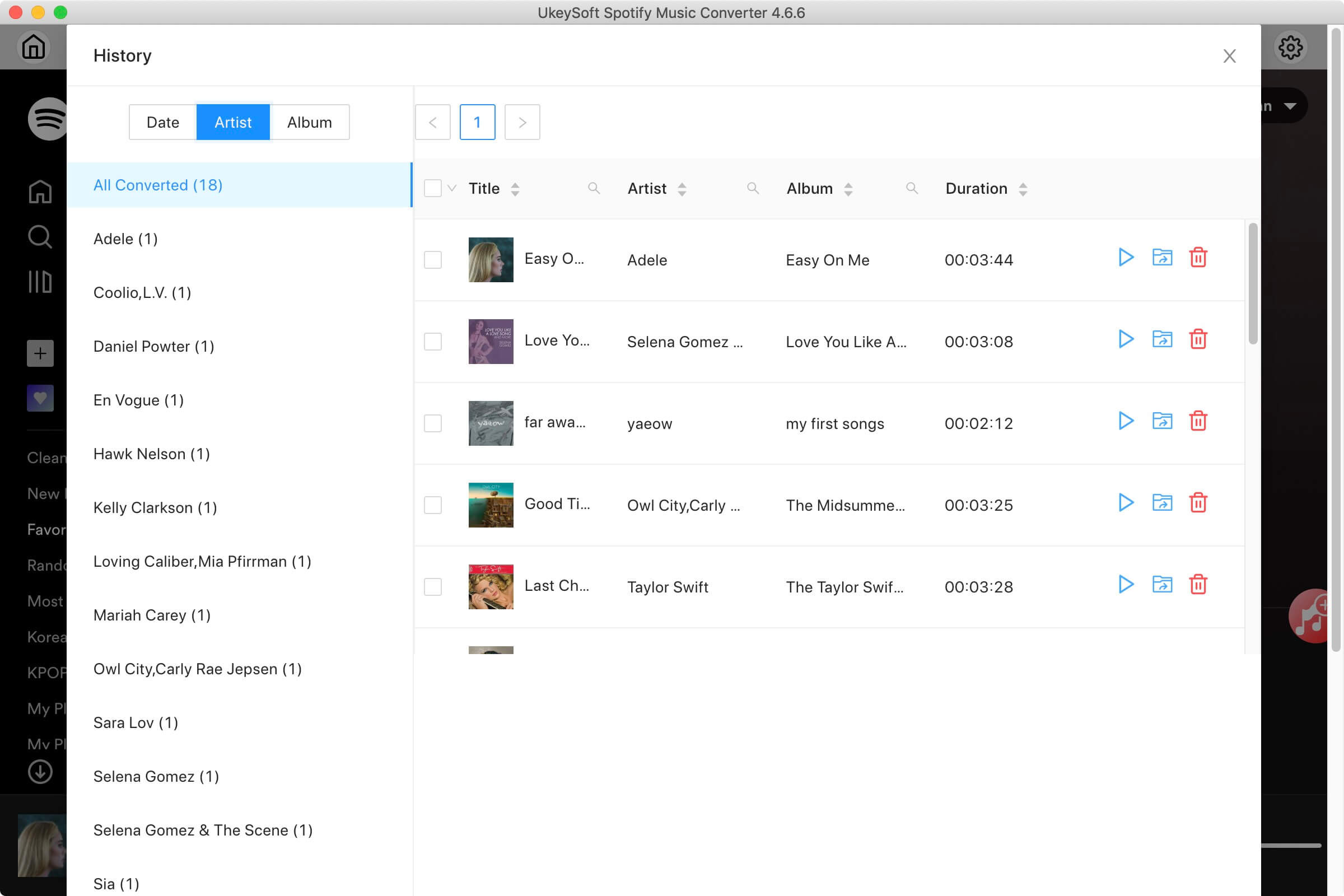Click the track list vertical scrollbar

1253,284
